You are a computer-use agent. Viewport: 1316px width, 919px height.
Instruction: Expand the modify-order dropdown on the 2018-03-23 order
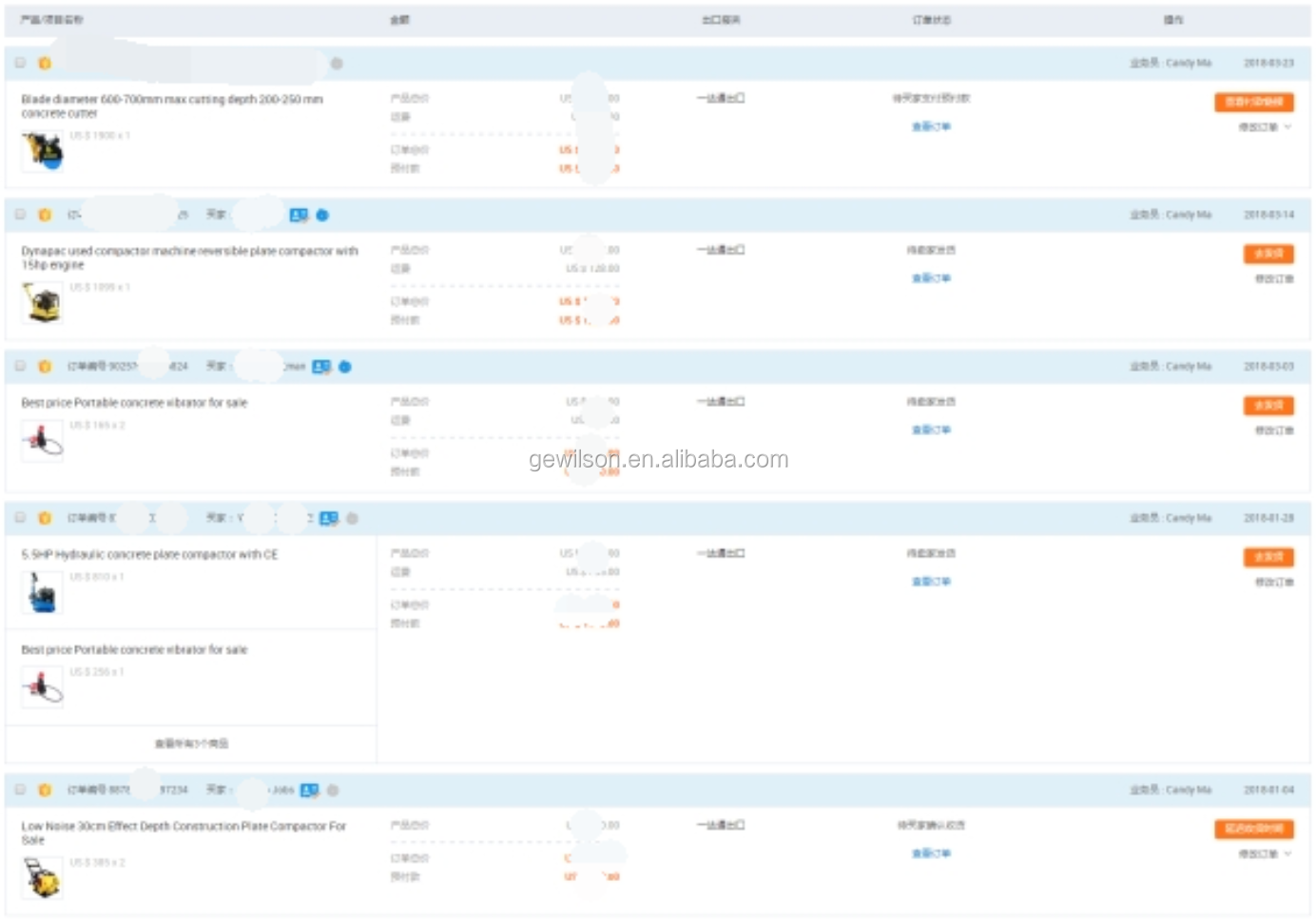click(x=1265, y=127)
